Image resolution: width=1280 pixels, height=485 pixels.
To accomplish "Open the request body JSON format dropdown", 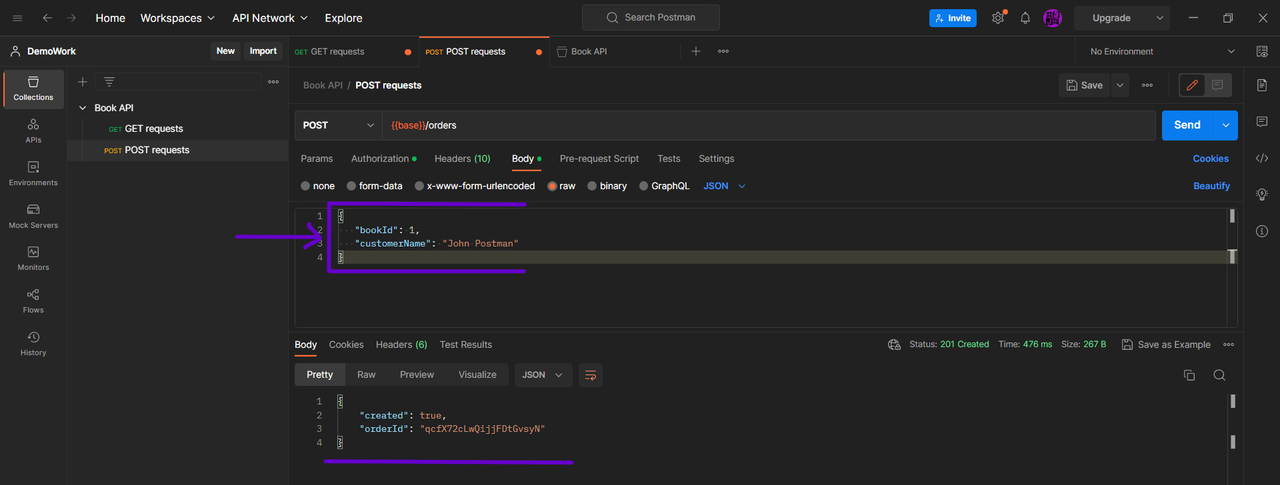I will click(x=725, y=186).
